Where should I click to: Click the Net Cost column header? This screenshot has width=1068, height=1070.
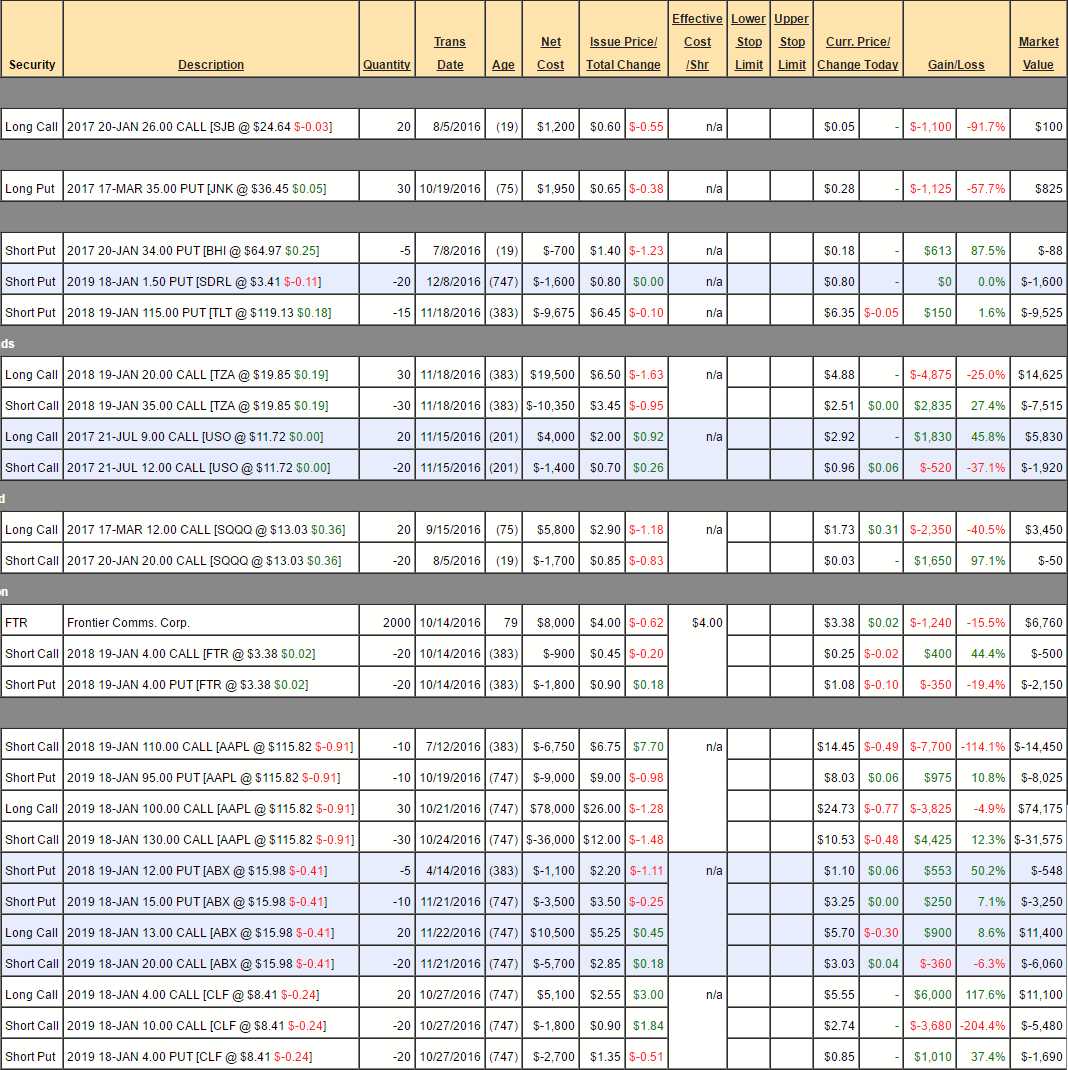tap(551, 53)
